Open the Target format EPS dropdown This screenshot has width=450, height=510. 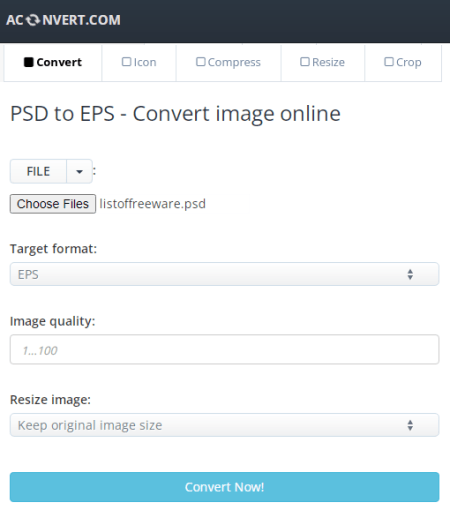point(224,274)
